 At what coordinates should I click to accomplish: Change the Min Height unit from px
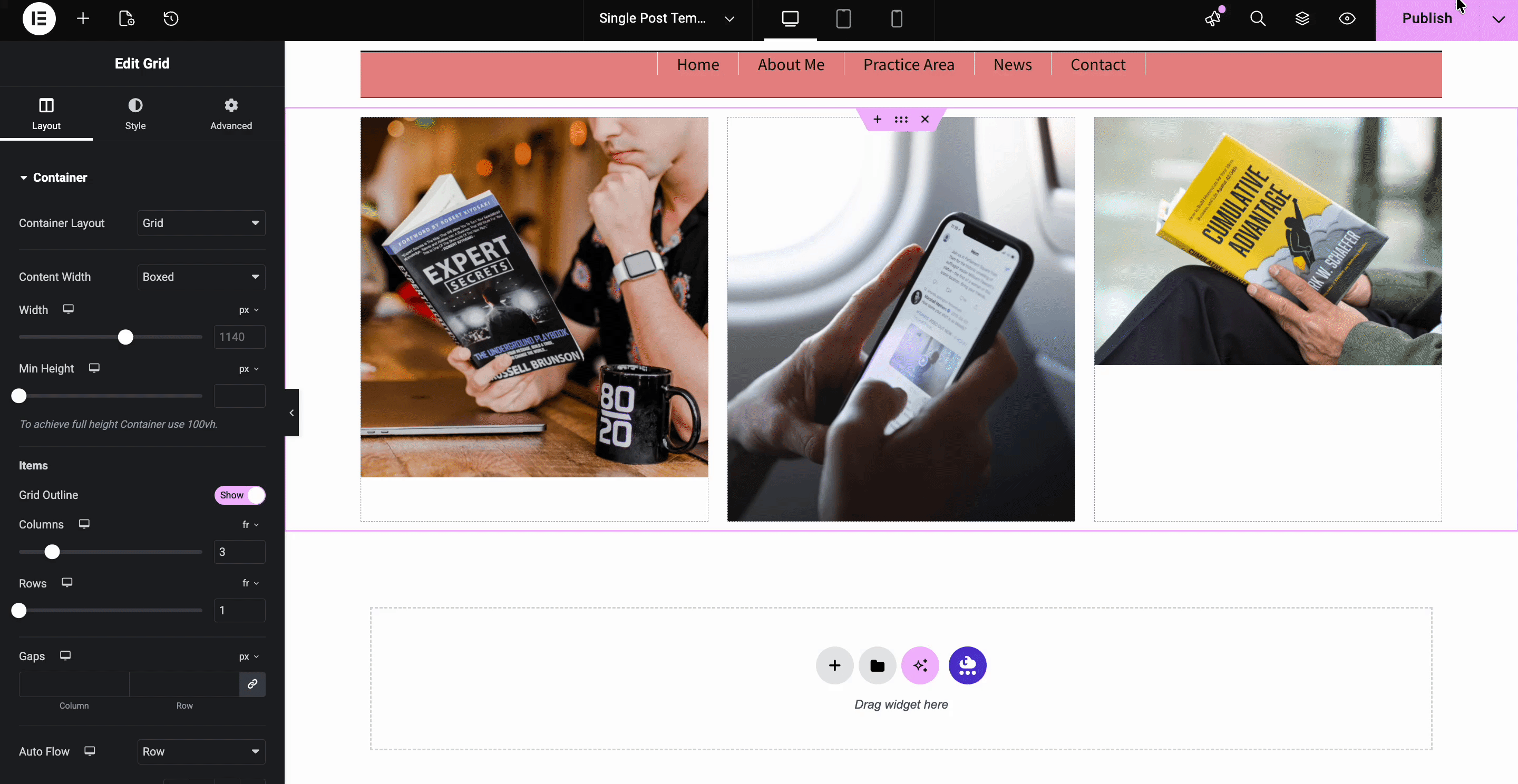point(249,369)
